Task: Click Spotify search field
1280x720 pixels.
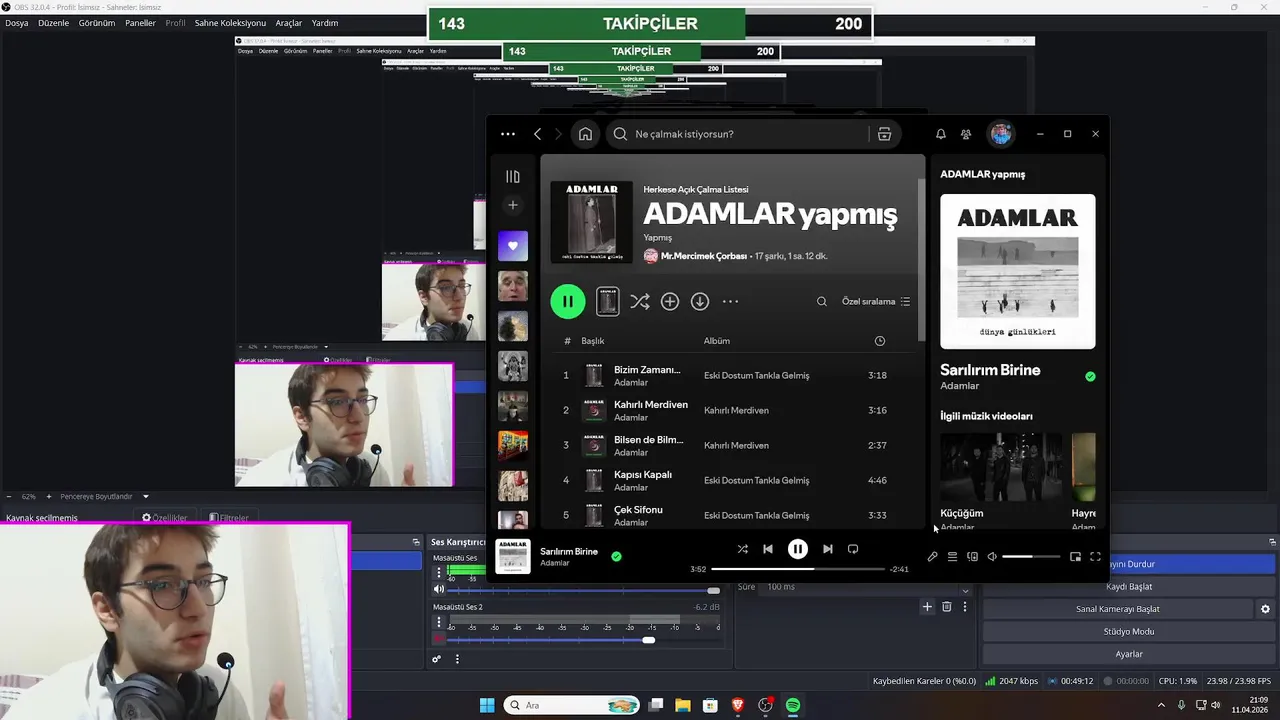Action: (738, 134)
